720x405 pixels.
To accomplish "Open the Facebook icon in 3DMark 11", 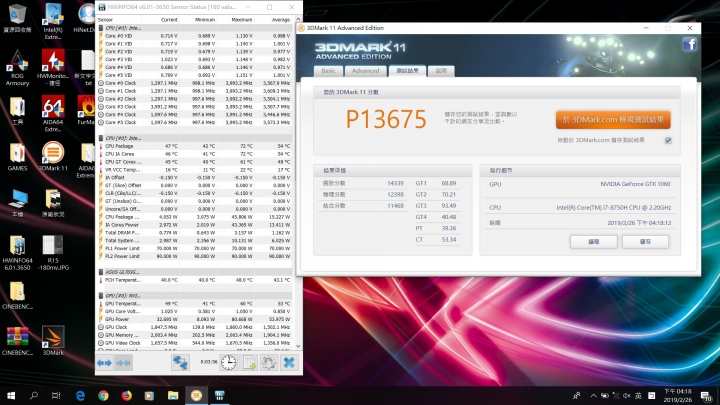I will [689, 44].
